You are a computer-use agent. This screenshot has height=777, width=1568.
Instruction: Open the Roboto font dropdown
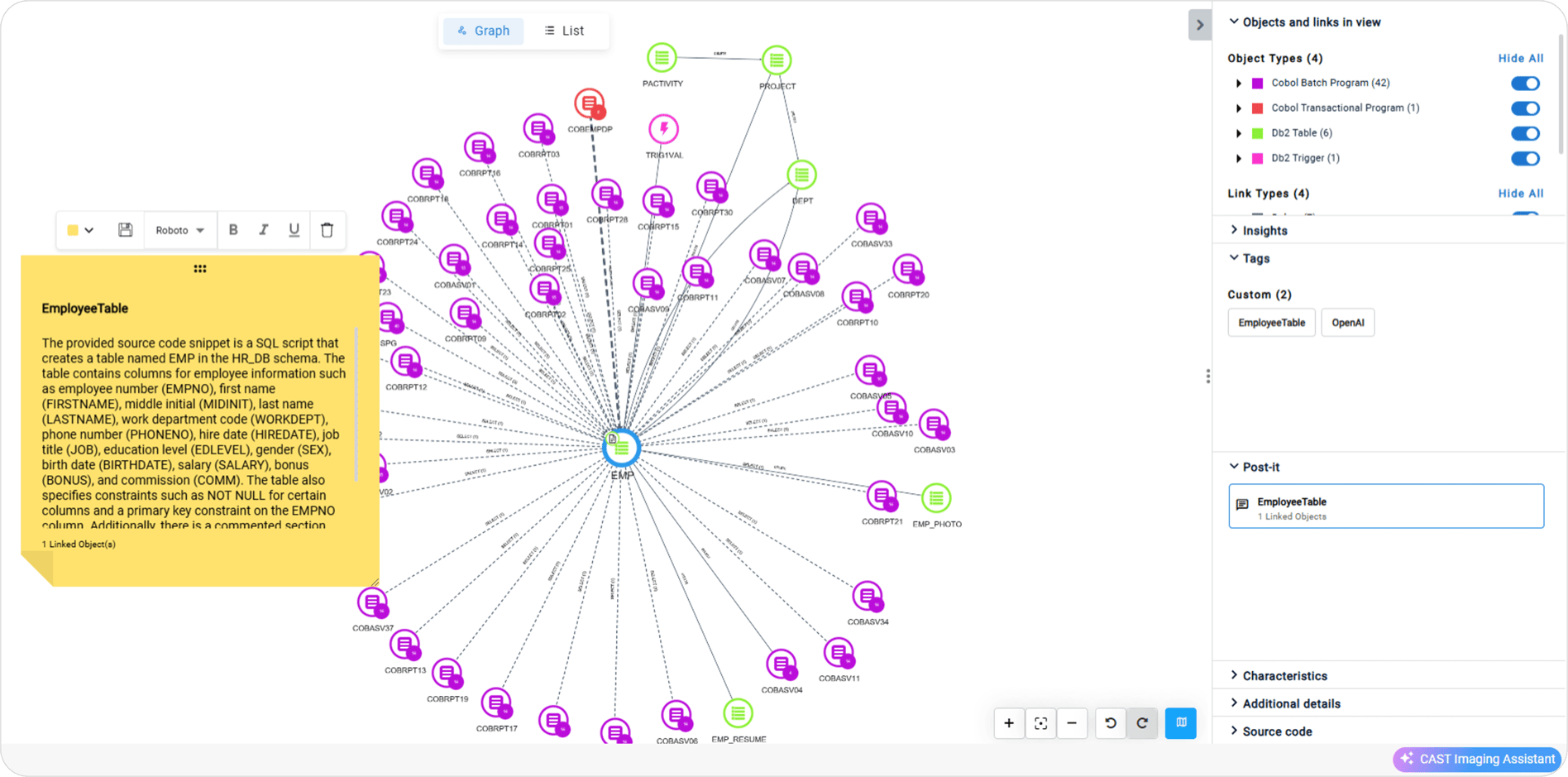pos(179,230)
